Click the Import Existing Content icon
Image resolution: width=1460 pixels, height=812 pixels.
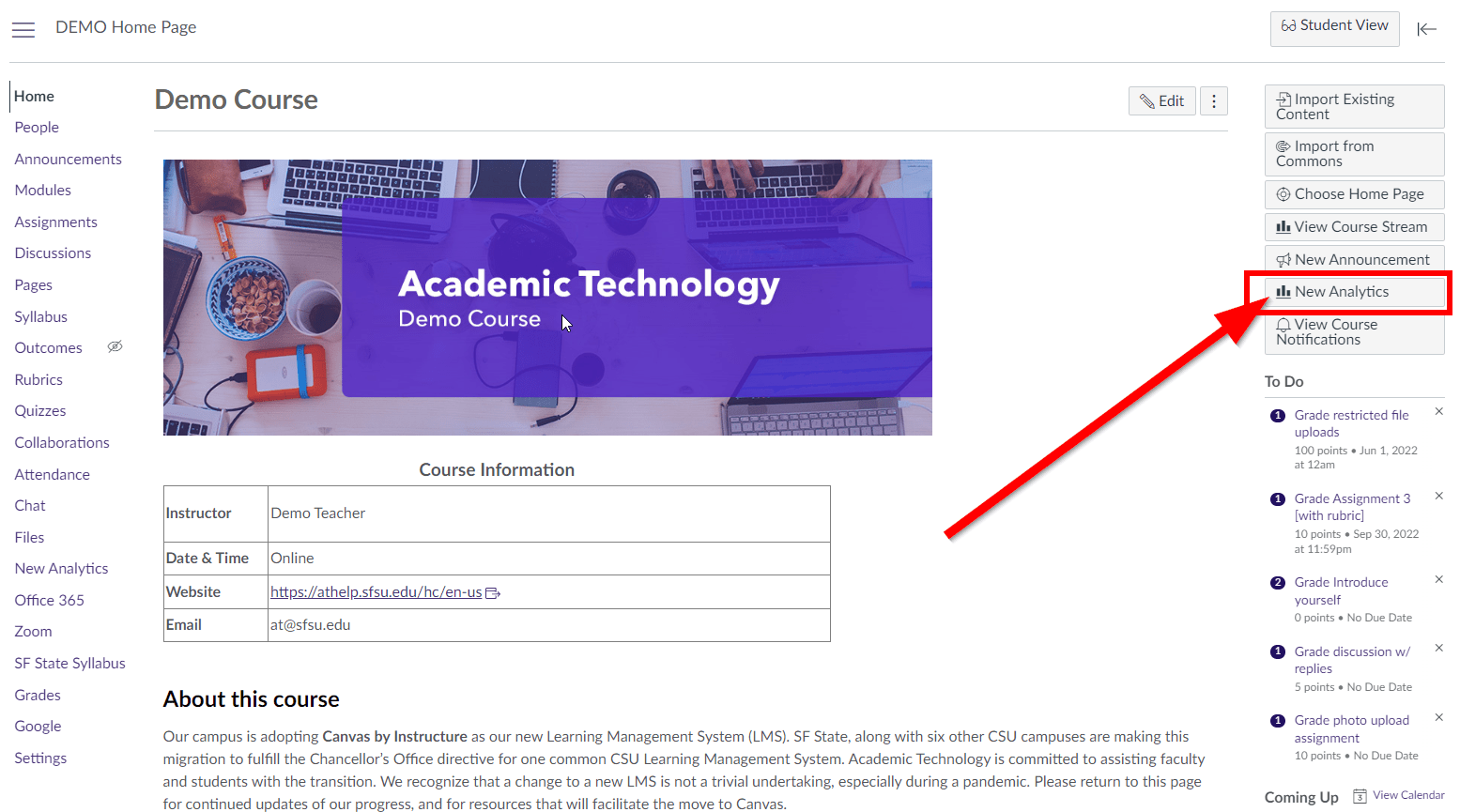click(x=1283, y=98)
